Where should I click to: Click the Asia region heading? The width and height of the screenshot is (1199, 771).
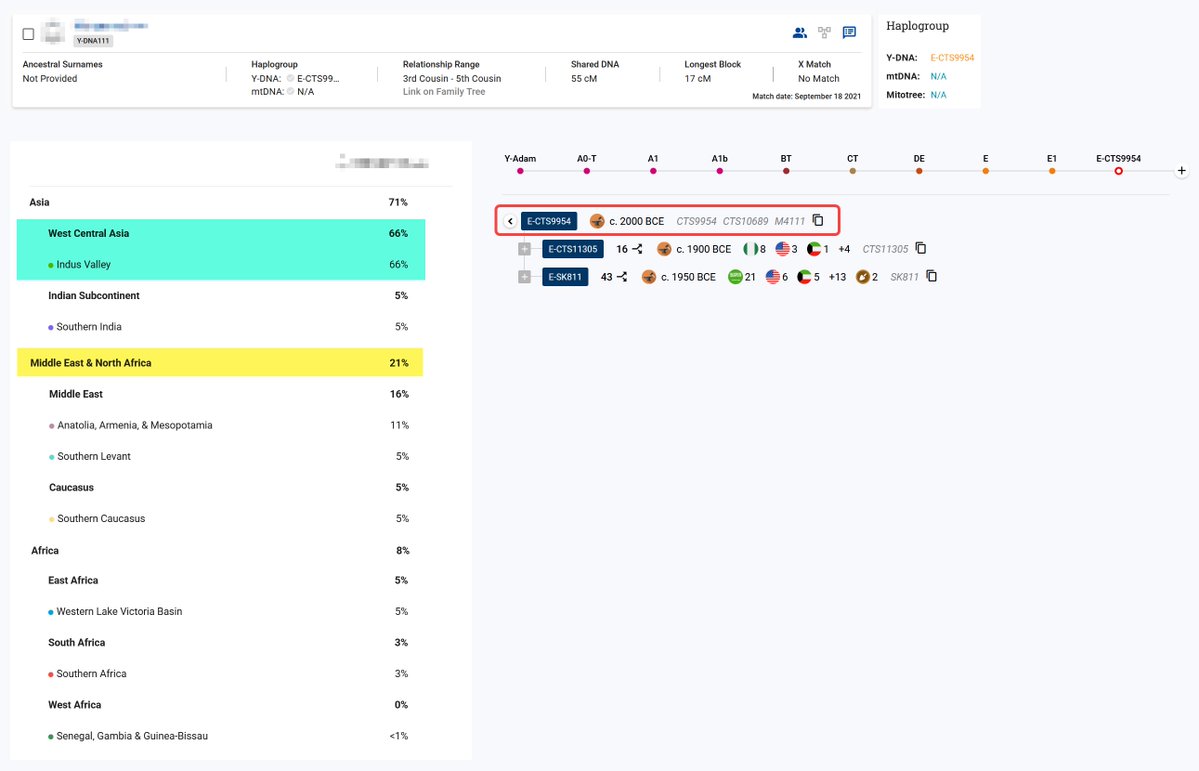39,203
